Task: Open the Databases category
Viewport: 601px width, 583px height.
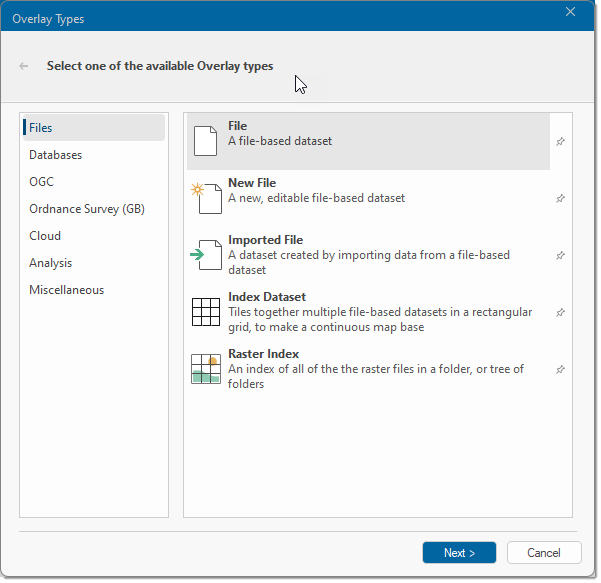Action: [x=56, y=155]
